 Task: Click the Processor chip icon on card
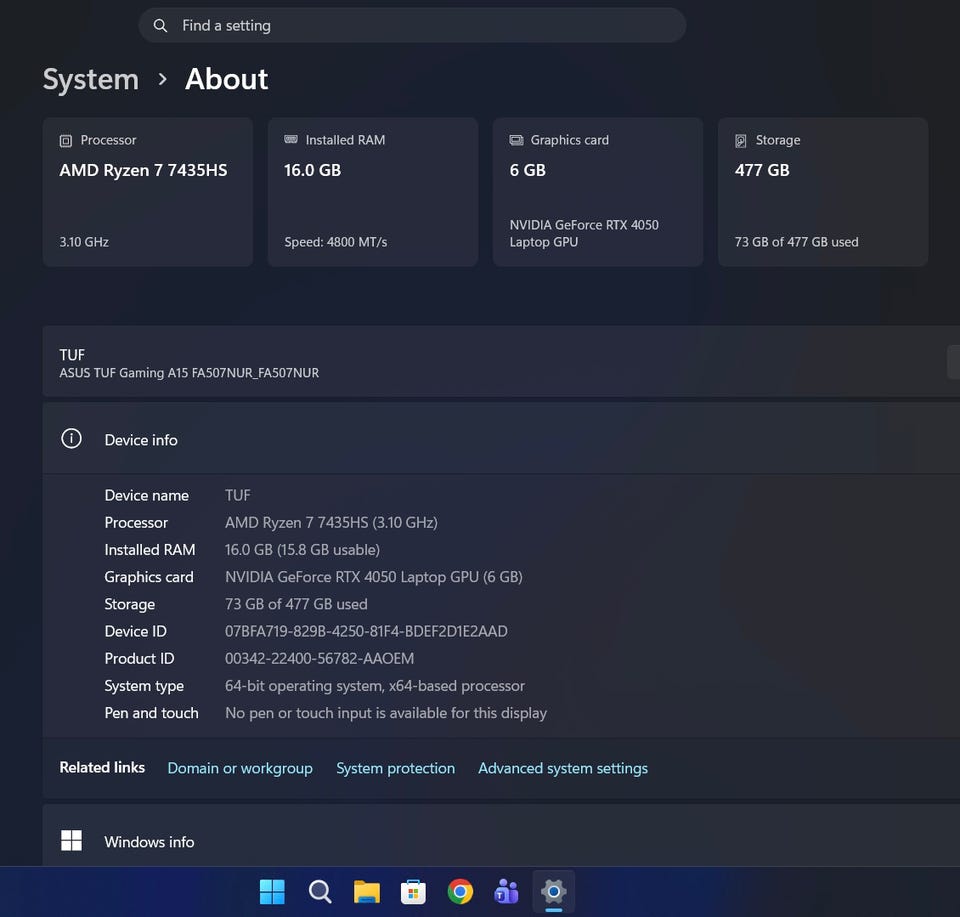[x=66, y=141]
